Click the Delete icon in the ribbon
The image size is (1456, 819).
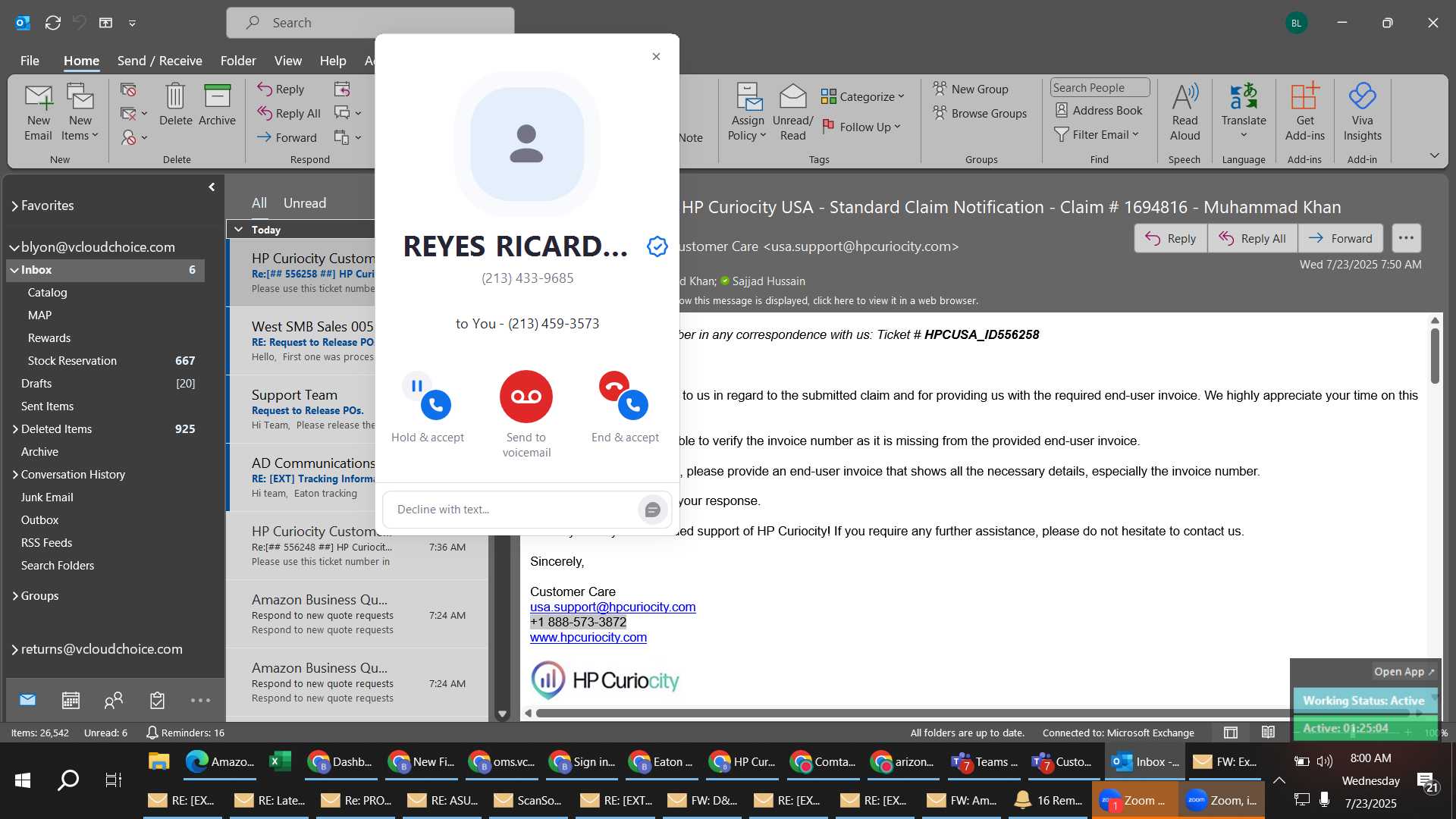pyautogui.click(x=175, y=105)
